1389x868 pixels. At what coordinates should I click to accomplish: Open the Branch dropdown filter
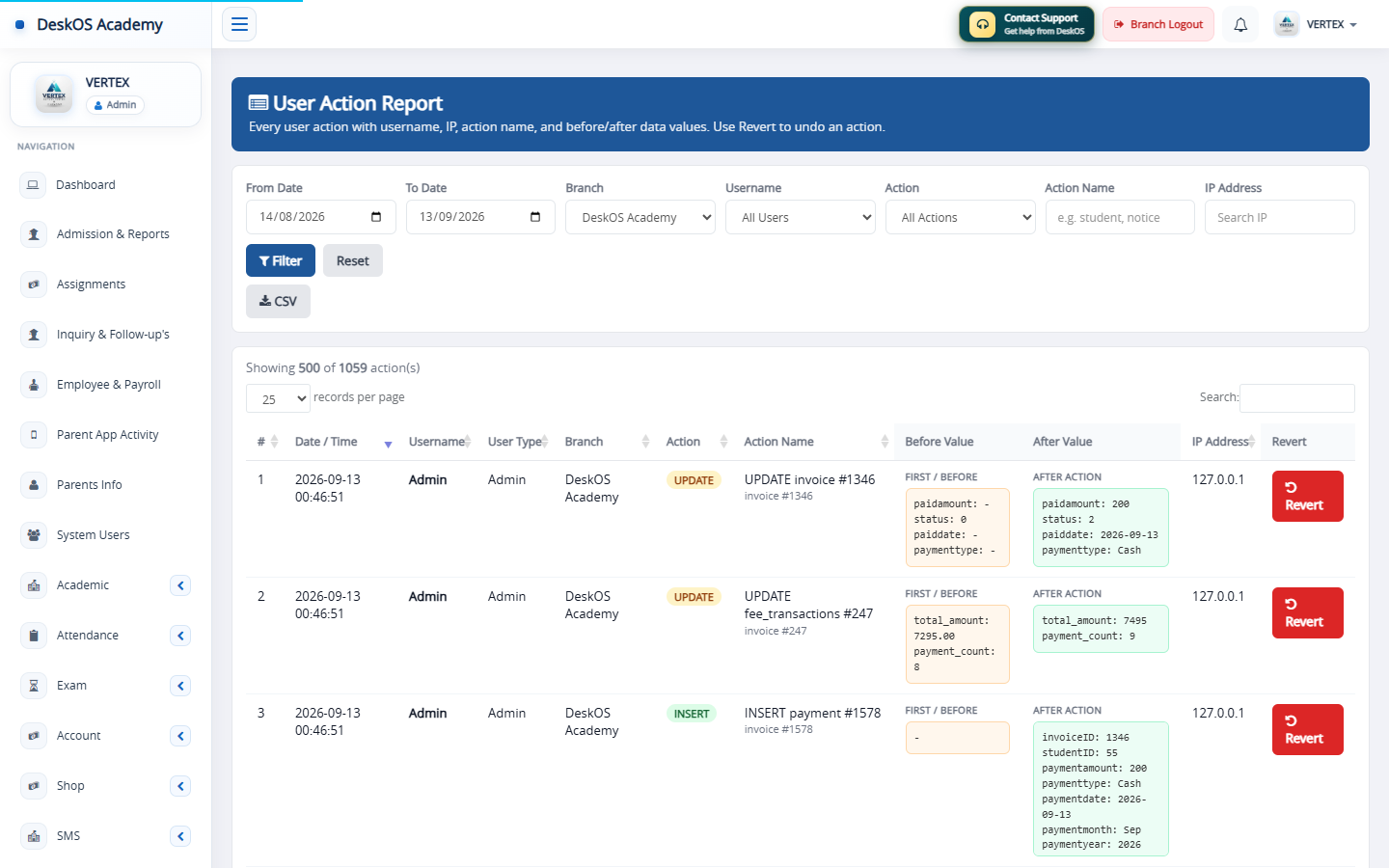point(640,217)
